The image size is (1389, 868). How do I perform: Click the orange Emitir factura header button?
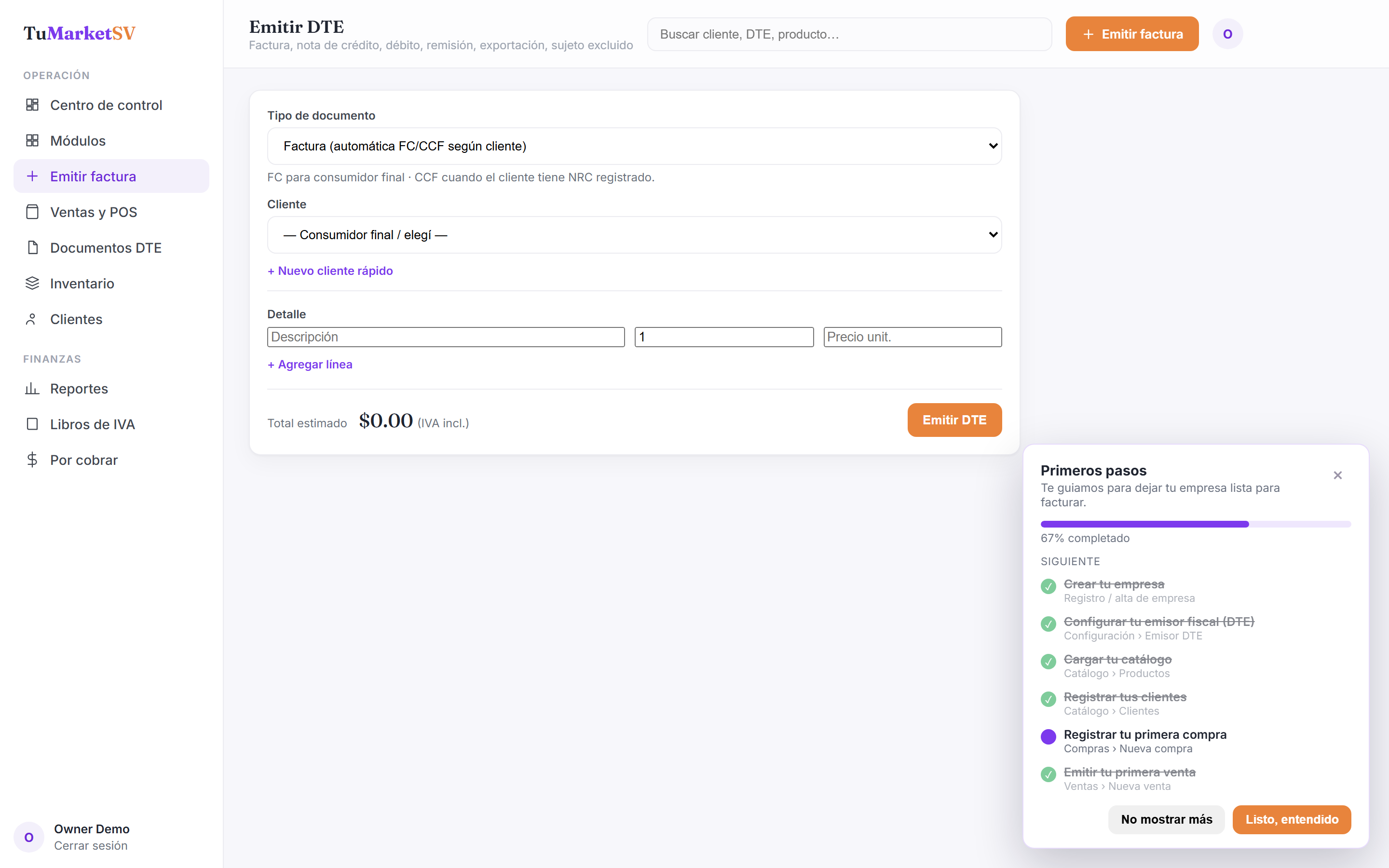pyautogui.click(x=1132, y=34)
